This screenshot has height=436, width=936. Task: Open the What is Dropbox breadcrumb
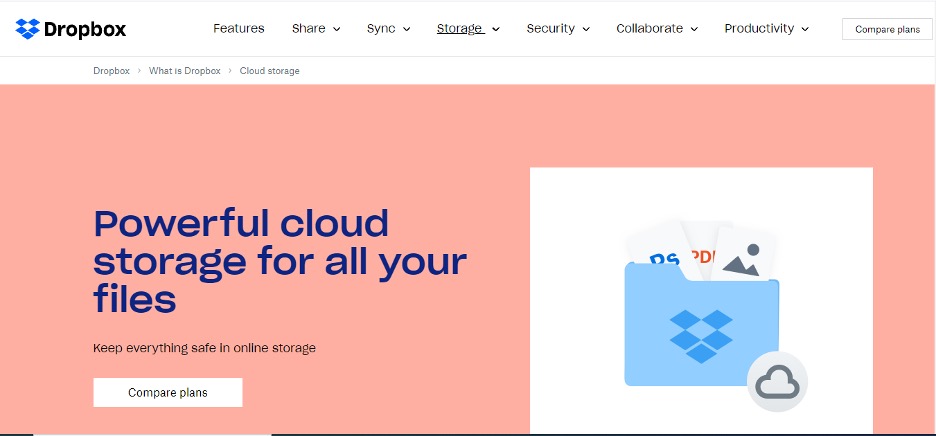point(184,71)
